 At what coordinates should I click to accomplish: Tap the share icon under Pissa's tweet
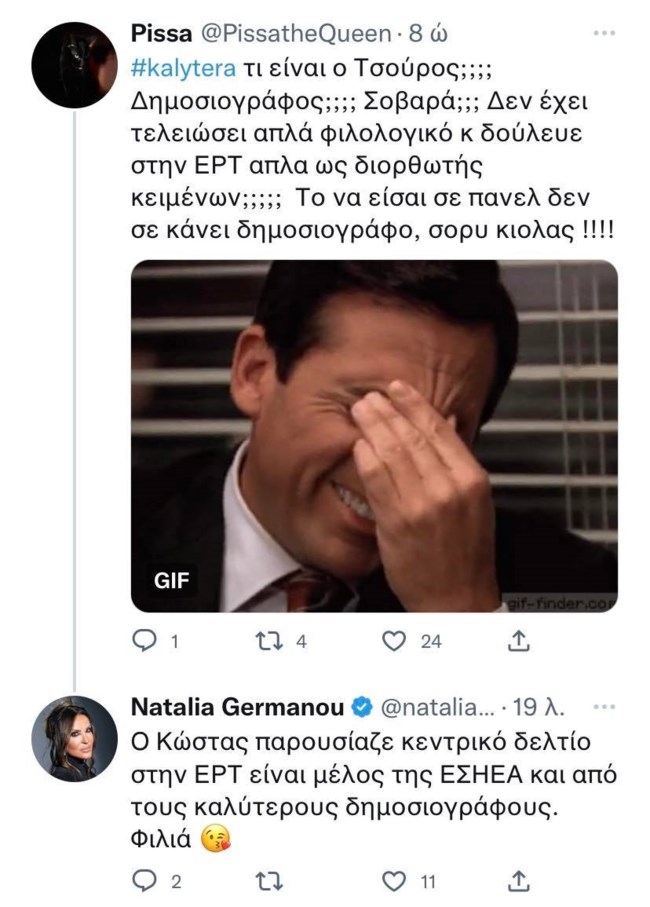tap(519, 636)
